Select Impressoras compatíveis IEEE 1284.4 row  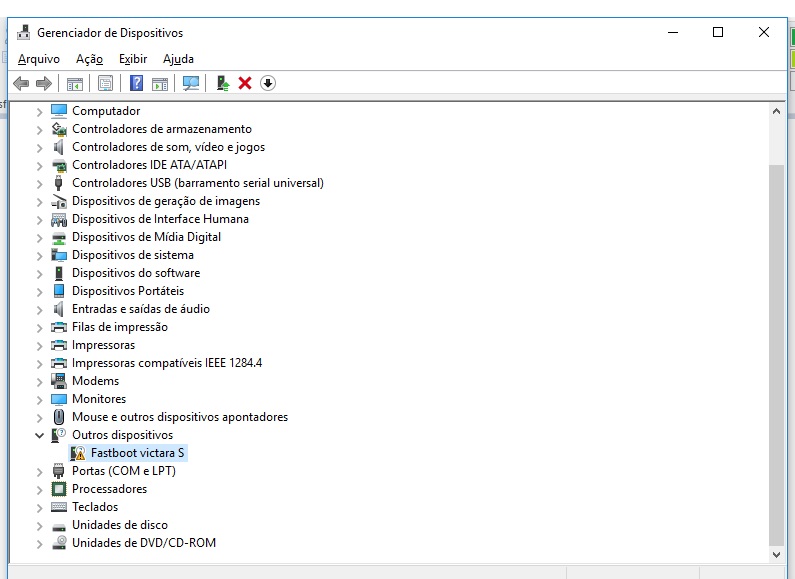tap(167, 363)
